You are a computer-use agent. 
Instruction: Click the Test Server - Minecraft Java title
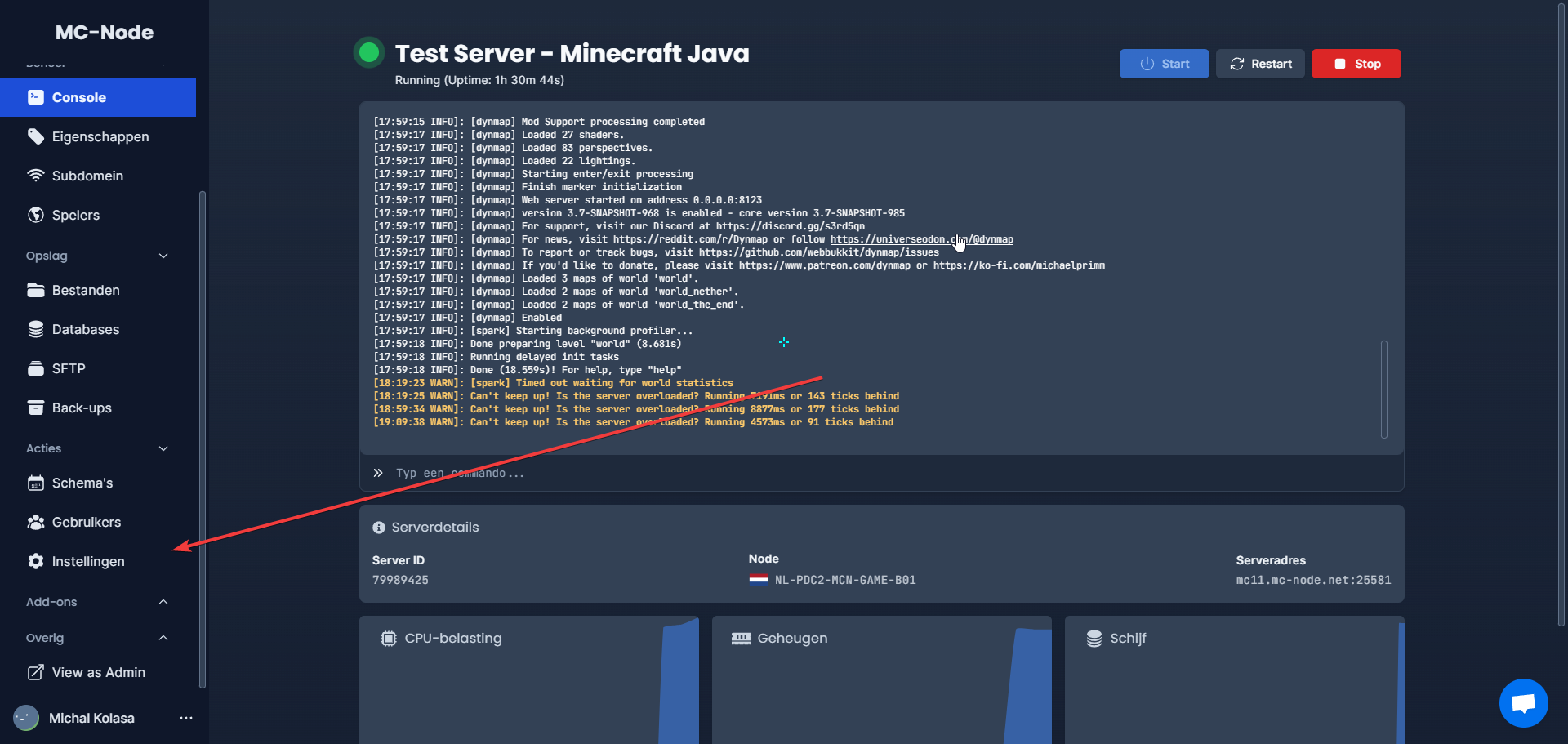tap(572, 54)
